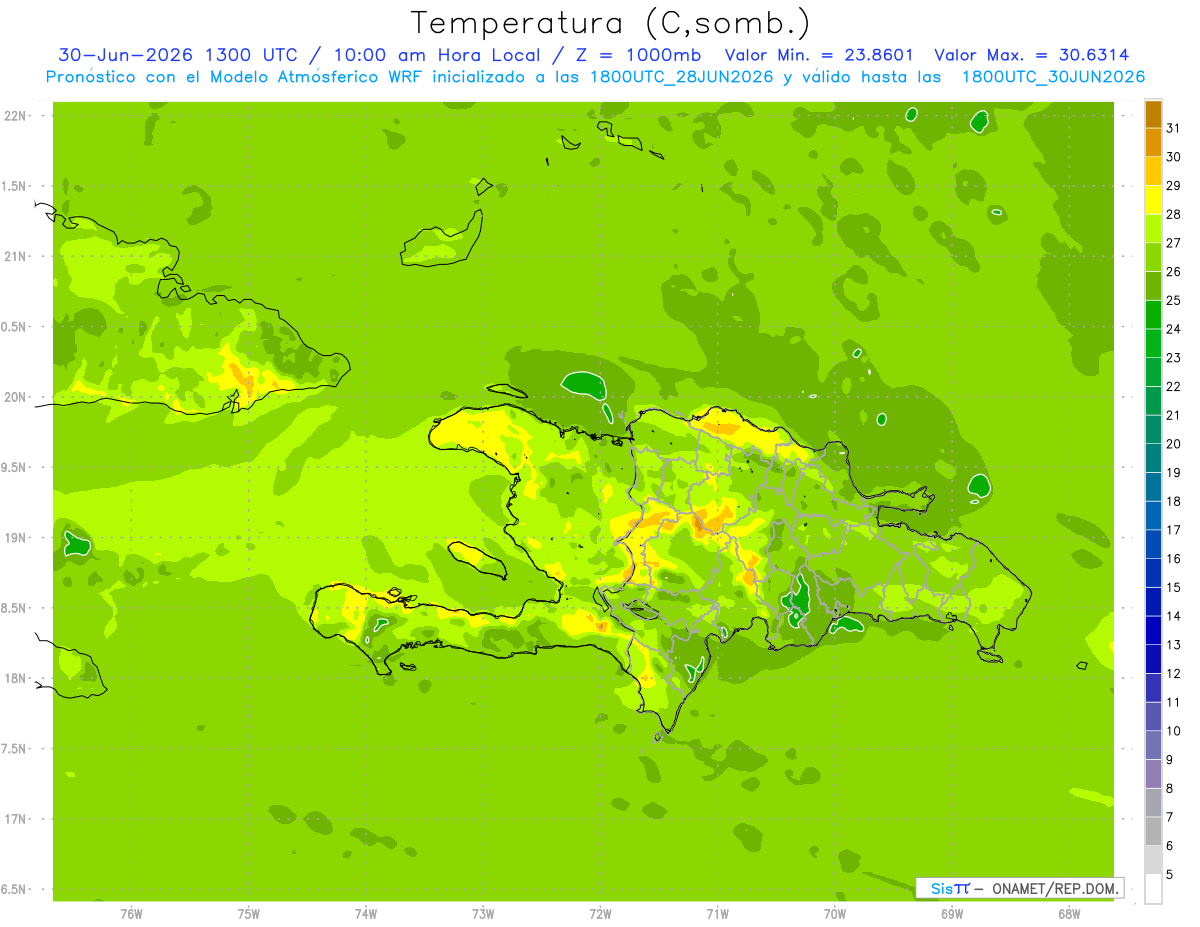Click the lime legend swatch between 27 and 28
This screenshot has width=1200, height=927.
coord(1153,228)
